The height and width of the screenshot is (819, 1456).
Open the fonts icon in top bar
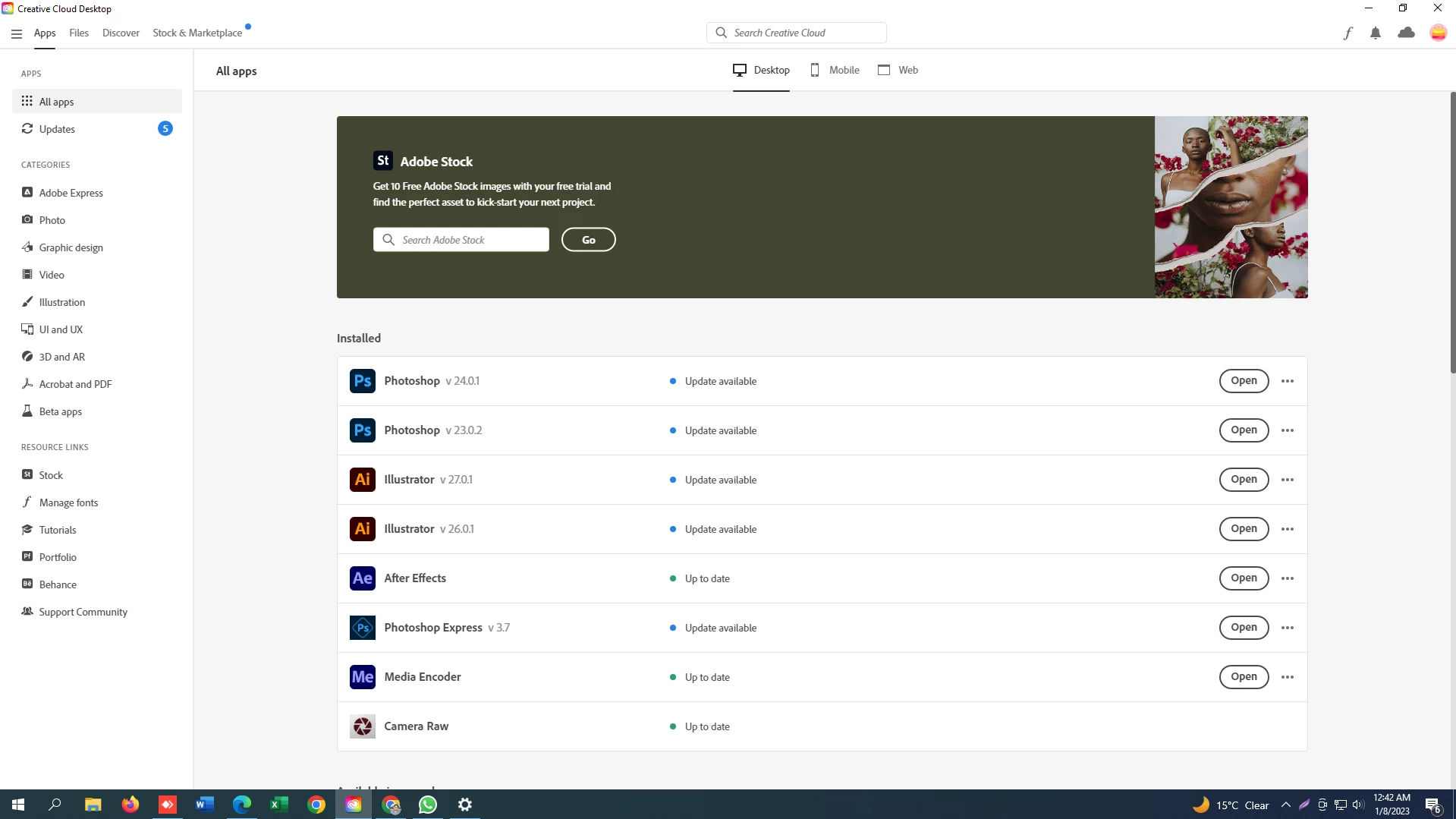click(1348, 33)
